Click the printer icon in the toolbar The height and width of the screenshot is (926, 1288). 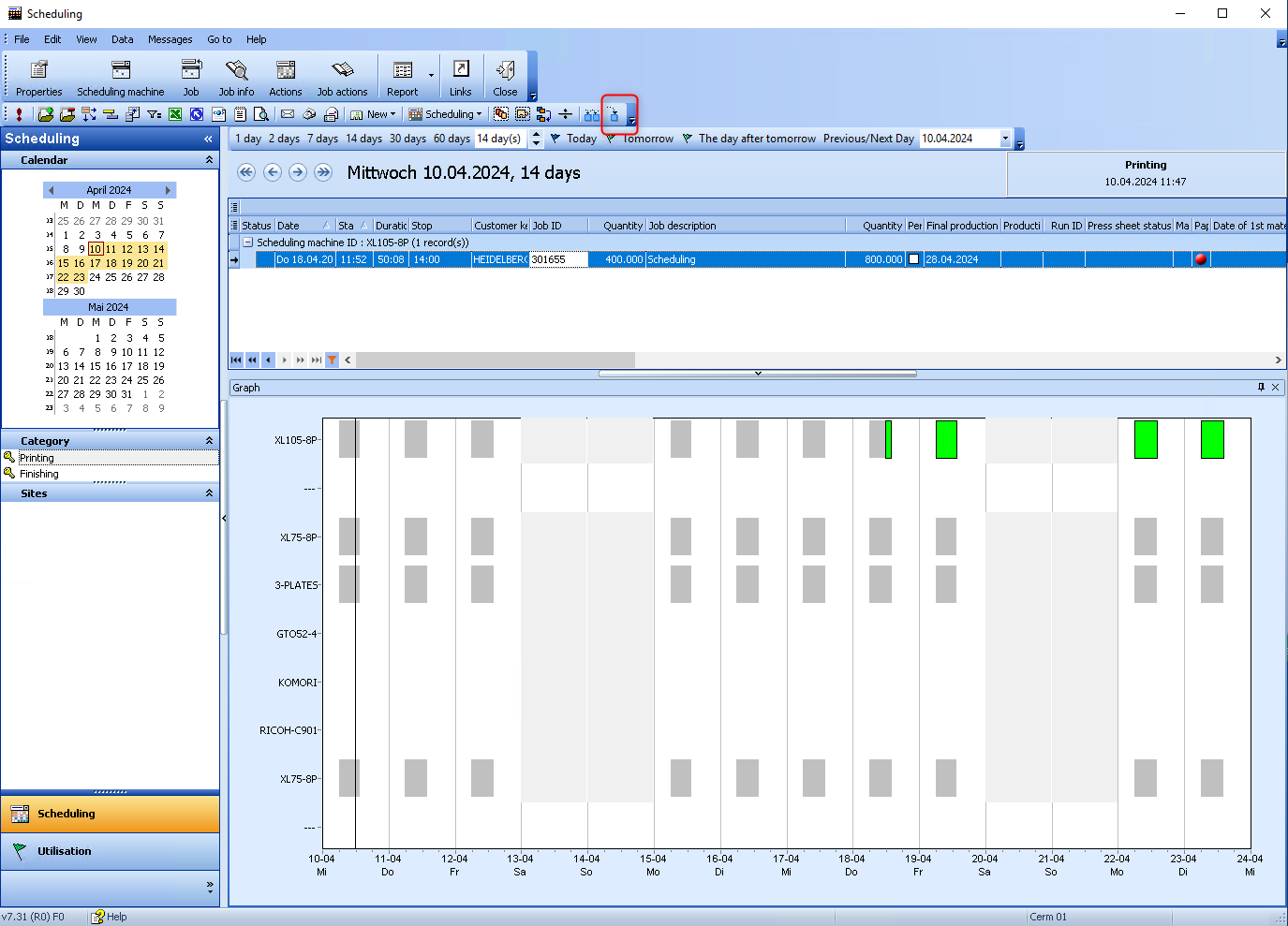pos(331,114)
